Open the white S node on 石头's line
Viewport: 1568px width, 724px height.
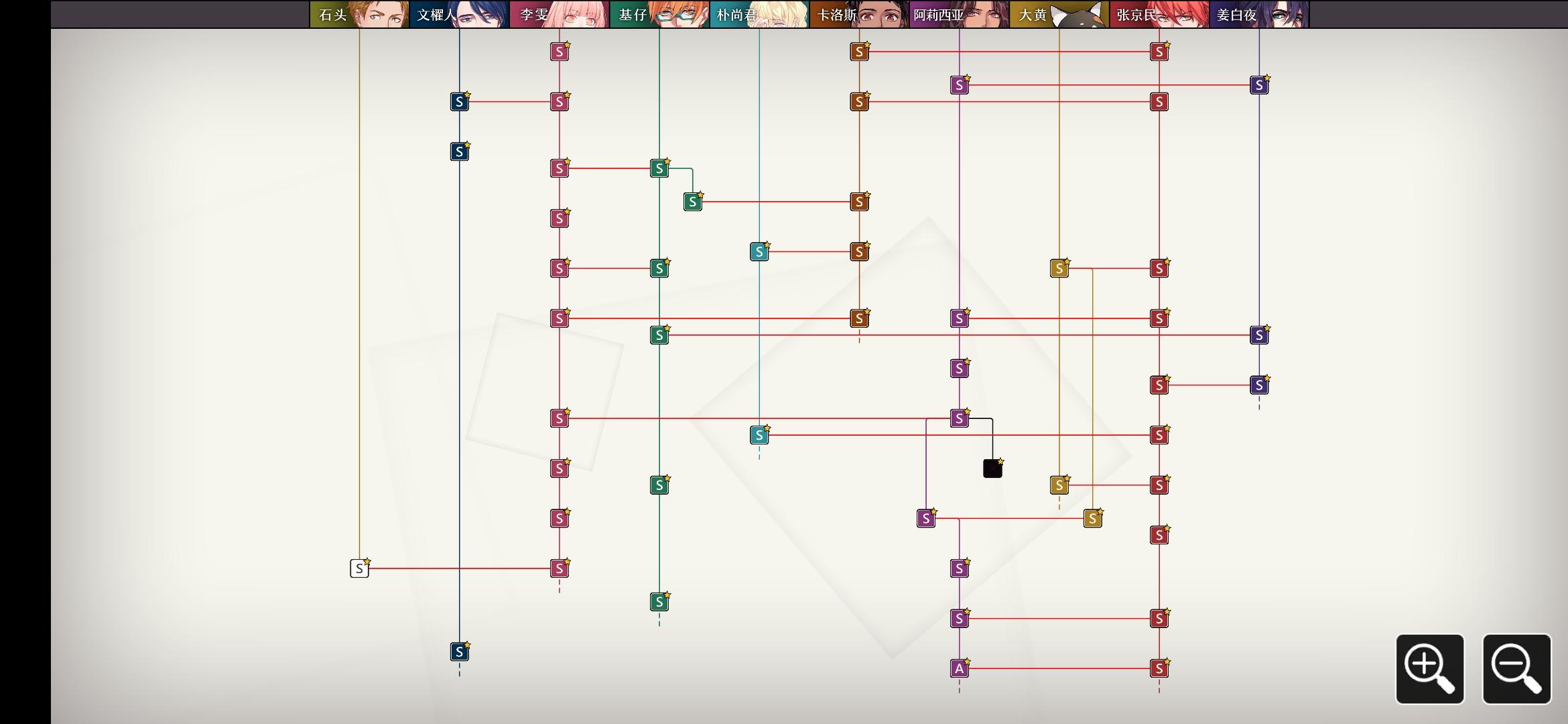(359, 568)
